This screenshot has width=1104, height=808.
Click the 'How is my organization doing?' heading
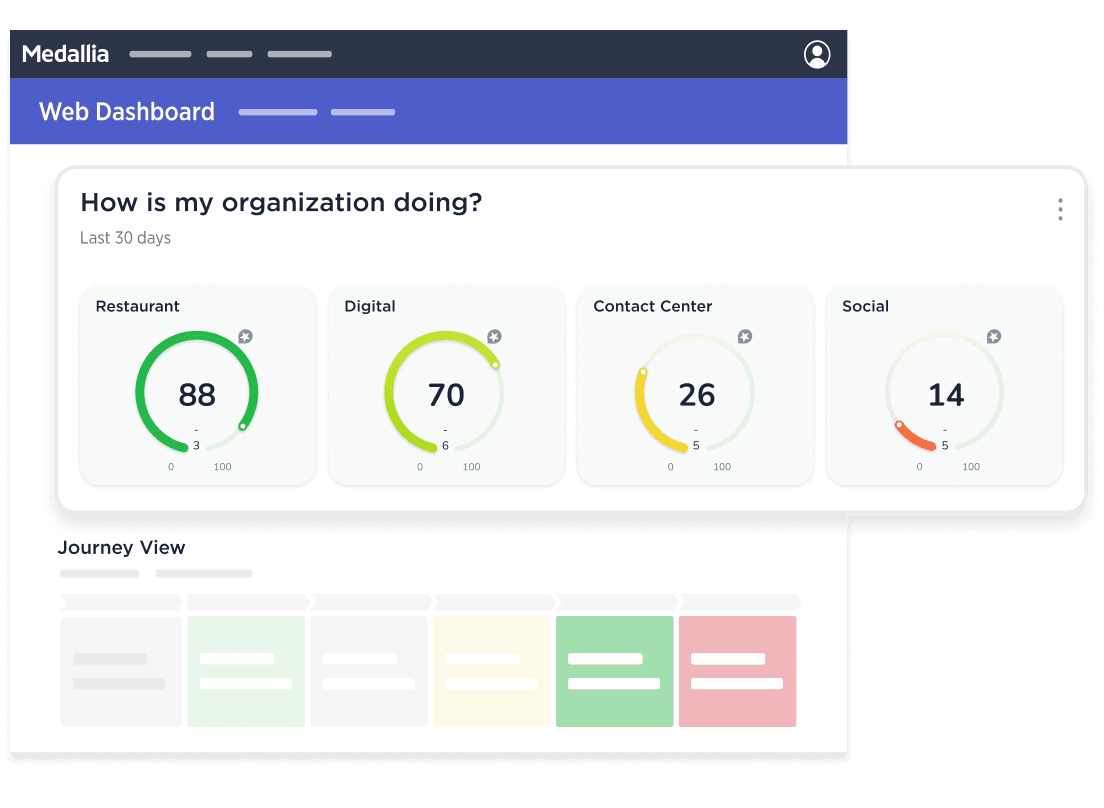pos(281,203)
